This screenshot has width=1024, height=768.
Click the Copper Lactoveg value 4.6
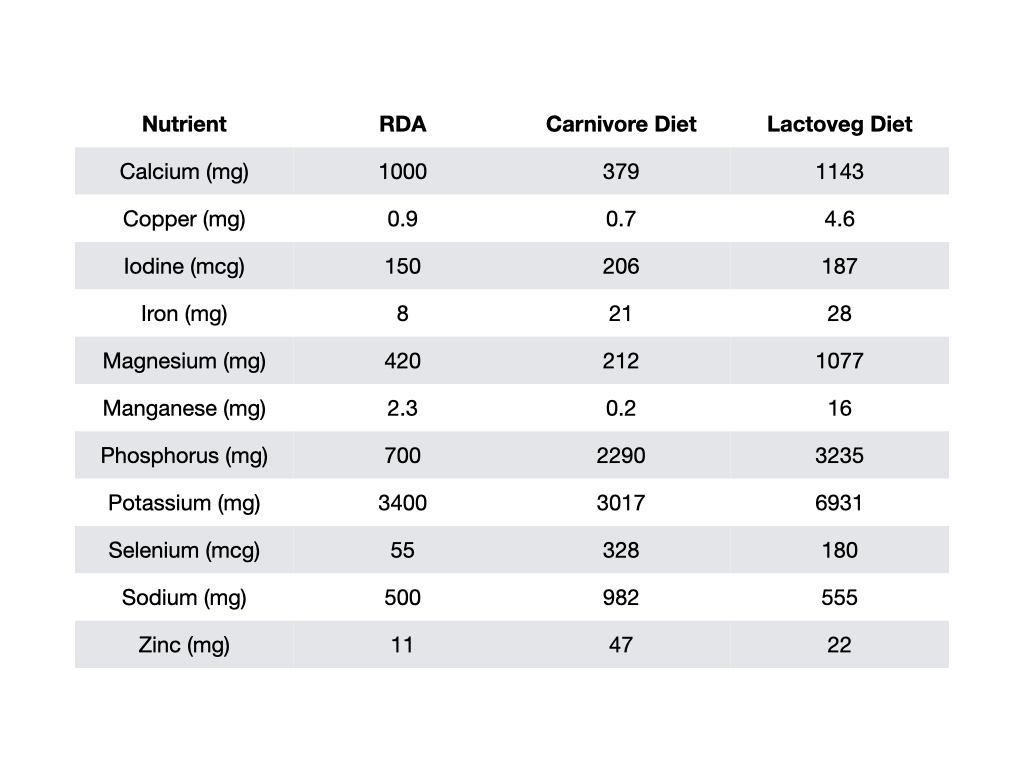(x=839, y=219)
